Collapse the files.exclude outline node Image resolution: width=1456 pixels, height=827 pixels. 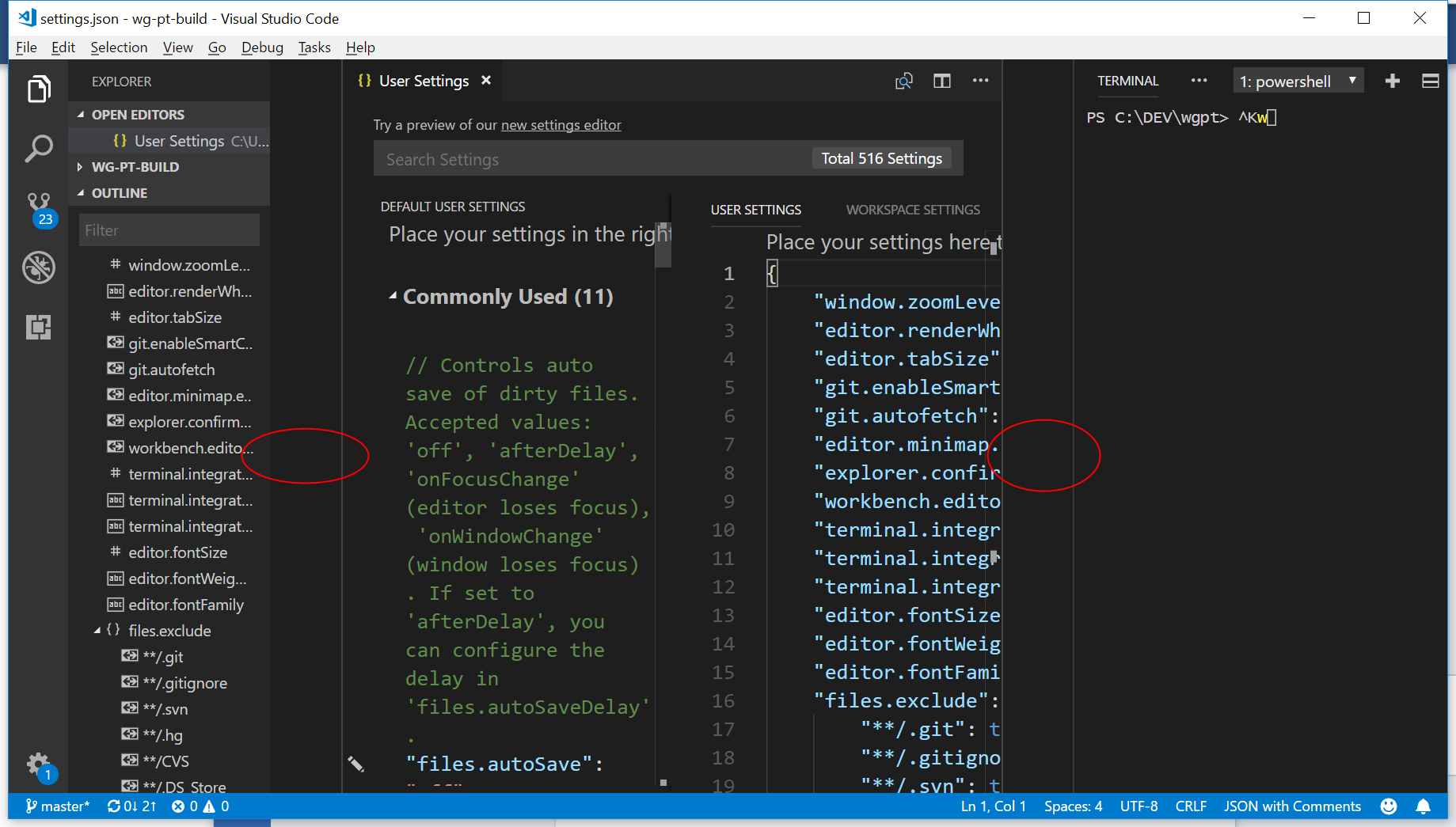[97, 631]
